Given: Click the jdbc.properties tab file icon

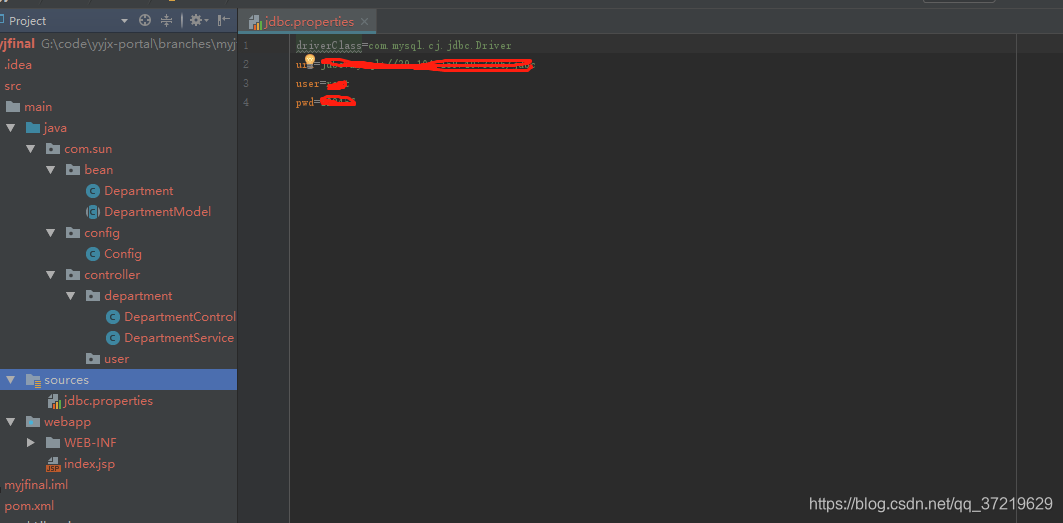Looking at the screenshot, I should pyautogui.click(x=256, y=22).
